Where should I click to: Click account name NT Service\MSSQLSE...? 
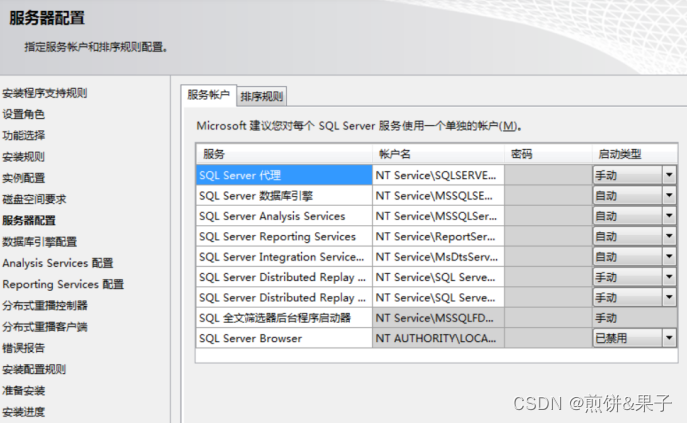[438, 196]
